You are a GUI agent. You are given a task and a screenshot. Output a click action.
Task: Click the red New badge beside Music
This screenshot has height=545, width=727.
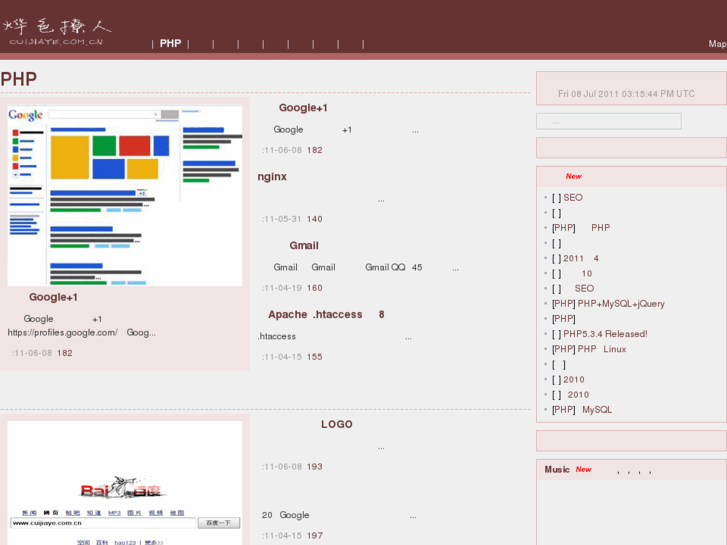(x=583, y=469)
